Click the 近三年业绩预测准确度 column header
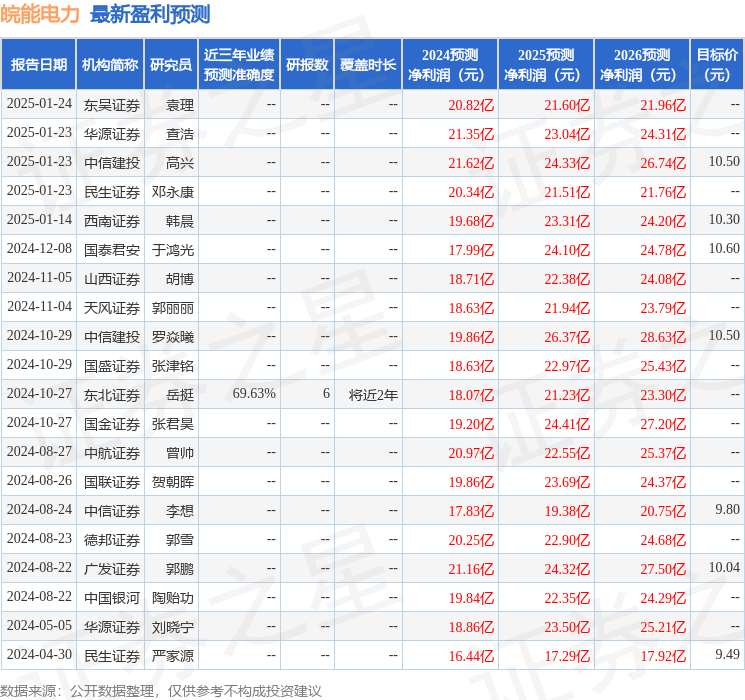The width and height of the screenshot is (745, 700). pyautogui.click(x=239, y=65)
